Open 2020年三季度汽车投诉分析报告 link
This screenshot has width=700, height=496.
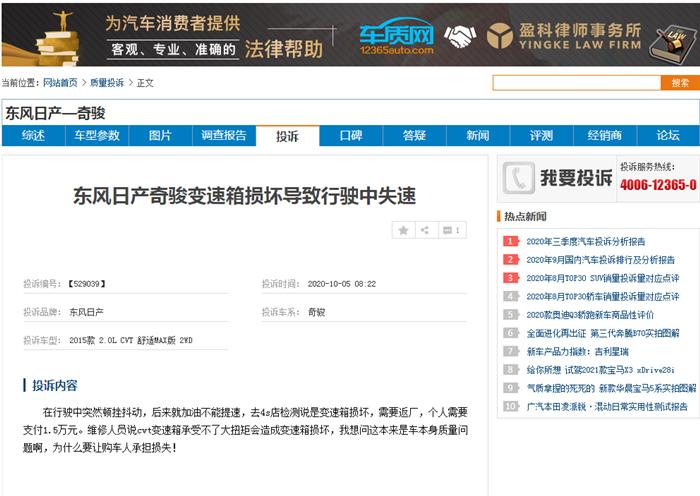pyautogui.click(x=586, y=242)
